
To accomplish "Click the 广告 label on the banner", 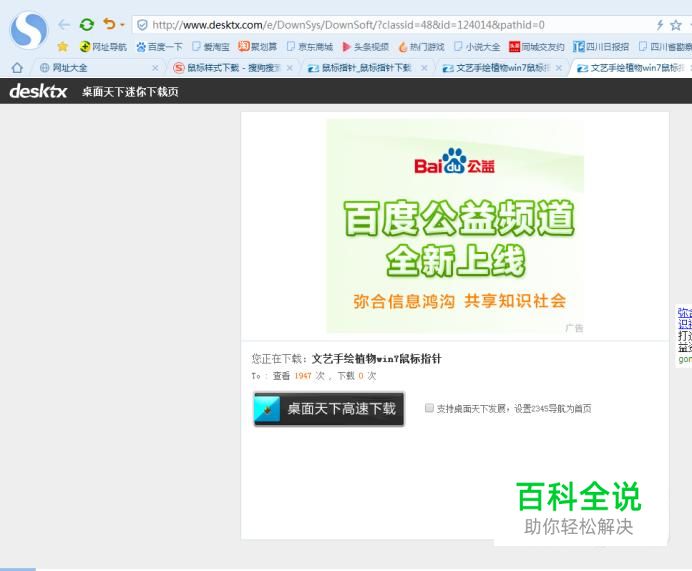I will (574, 328).
